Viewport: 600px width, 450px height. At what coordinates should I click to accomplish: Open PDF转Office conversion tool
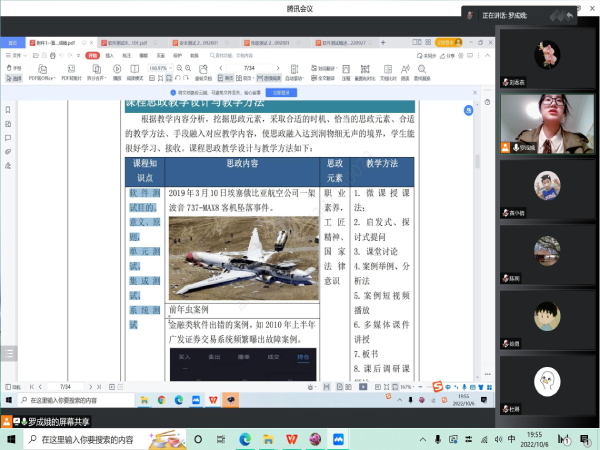tap(40, 72)
